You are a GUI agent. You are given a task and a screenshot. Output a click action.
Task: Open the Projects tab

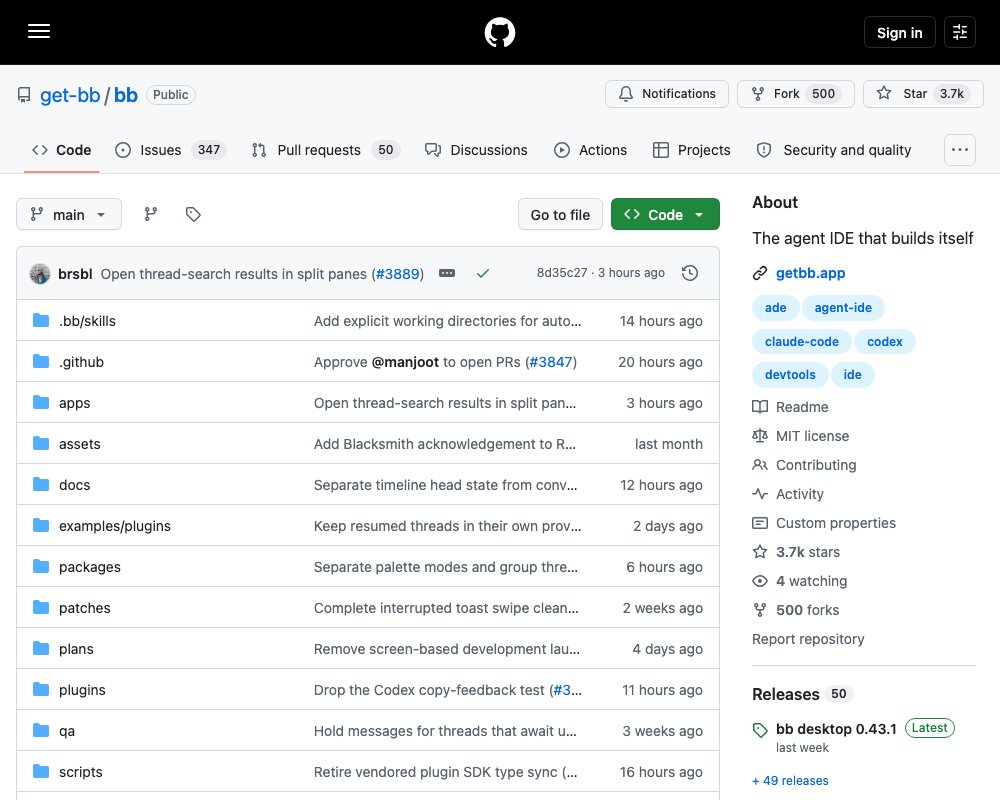point(692,150)
